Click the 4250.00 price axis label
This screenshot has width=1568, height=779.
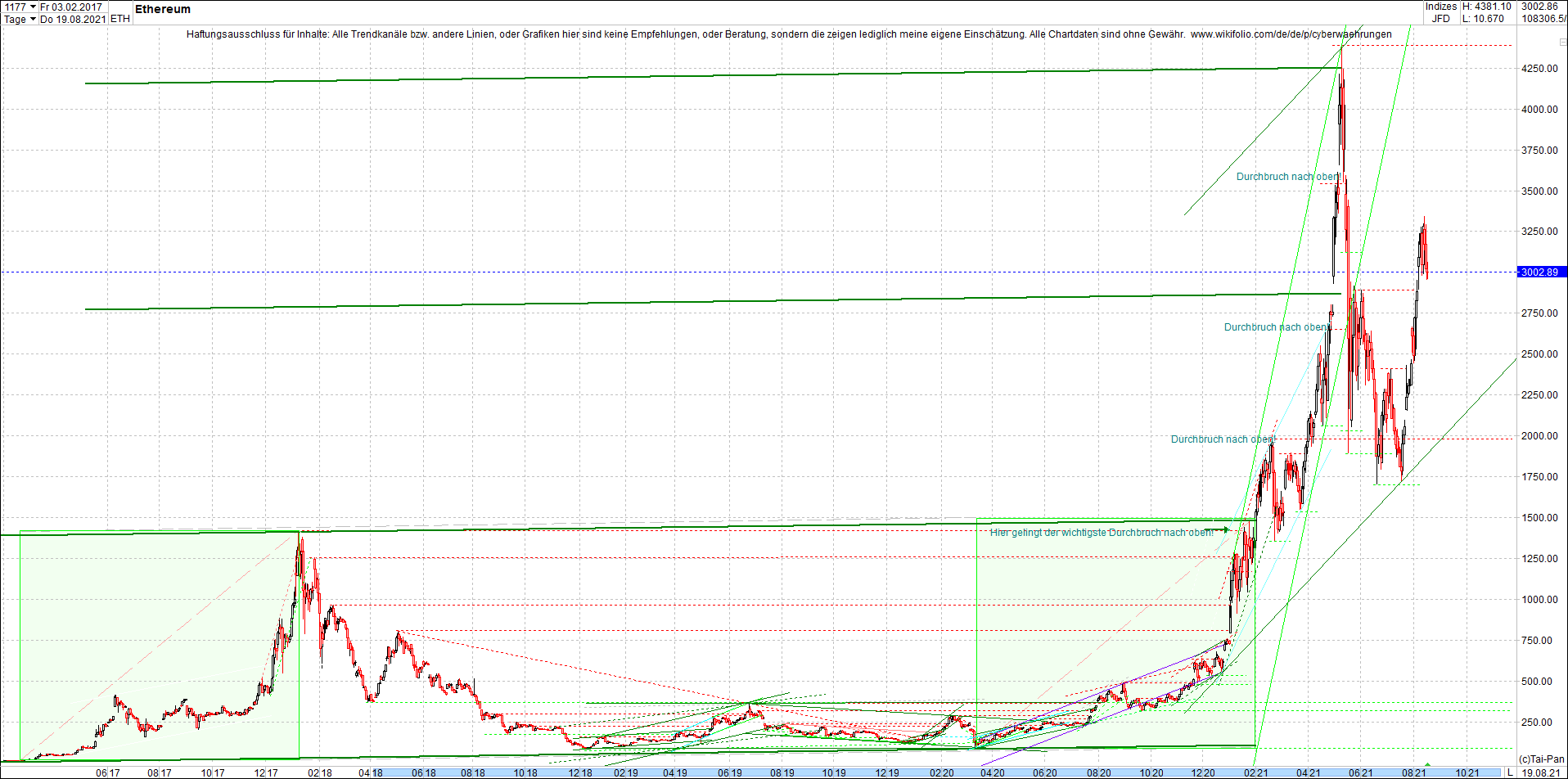pyautogui.click(x=1539, y=68)
